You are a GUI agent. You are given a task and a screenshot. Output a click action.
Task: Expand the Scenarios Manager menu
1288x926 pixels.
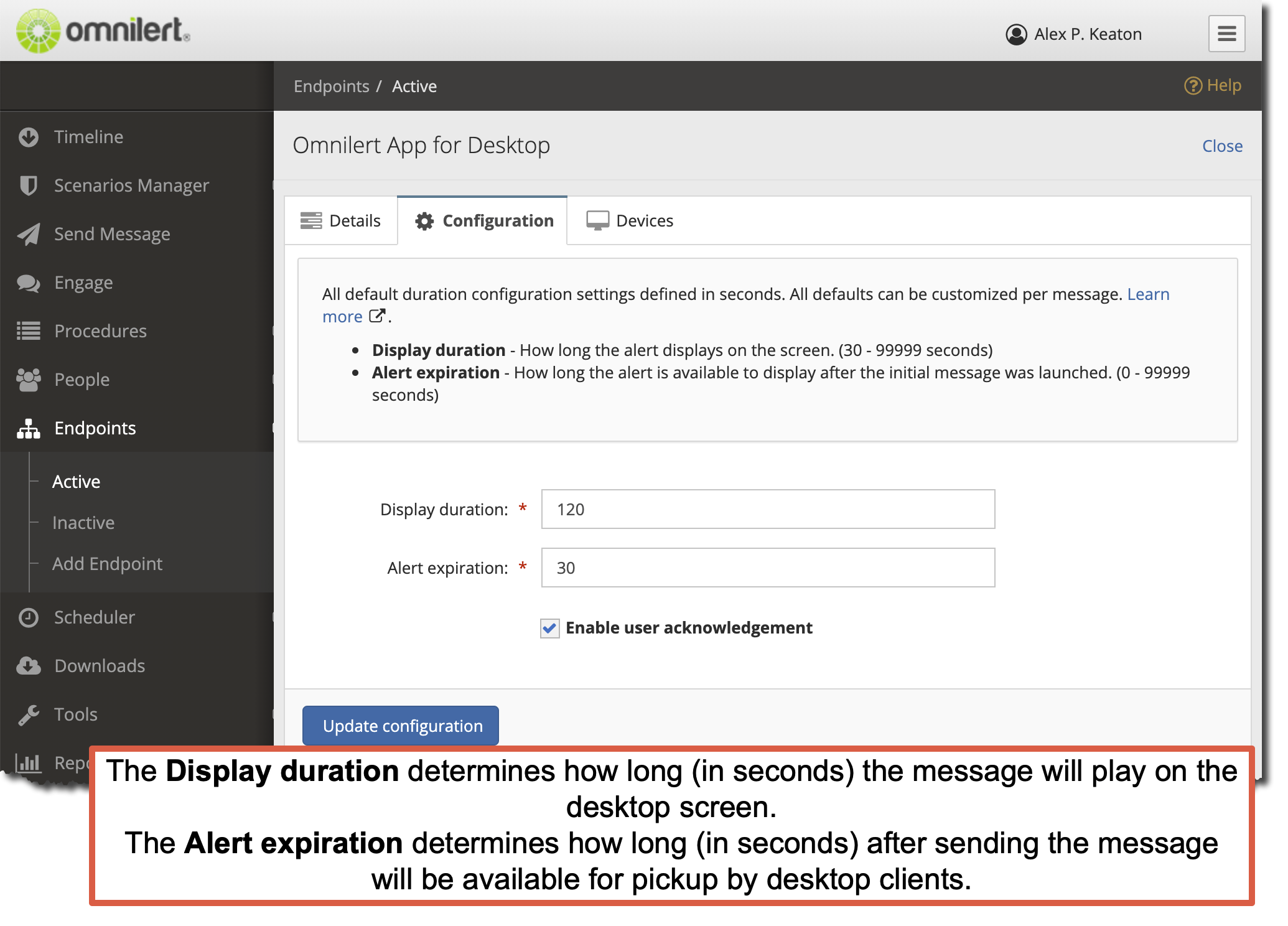137,185
